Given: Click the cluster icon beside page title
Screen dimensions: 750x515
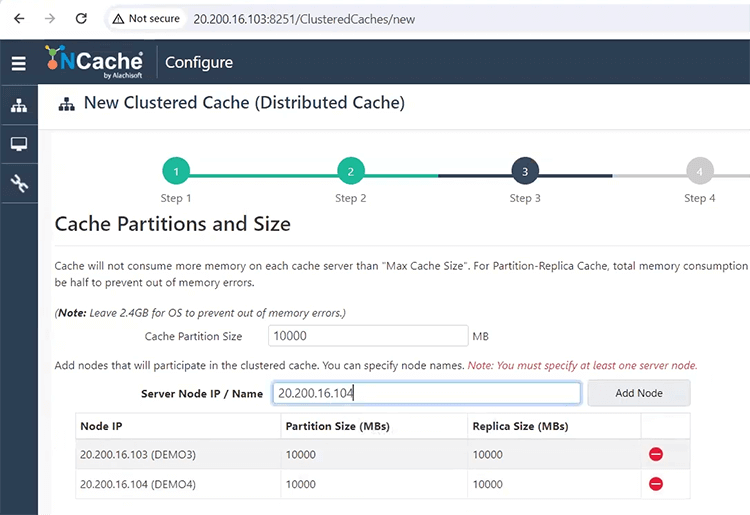Looking at the screenshot, I should pos(66,104).
